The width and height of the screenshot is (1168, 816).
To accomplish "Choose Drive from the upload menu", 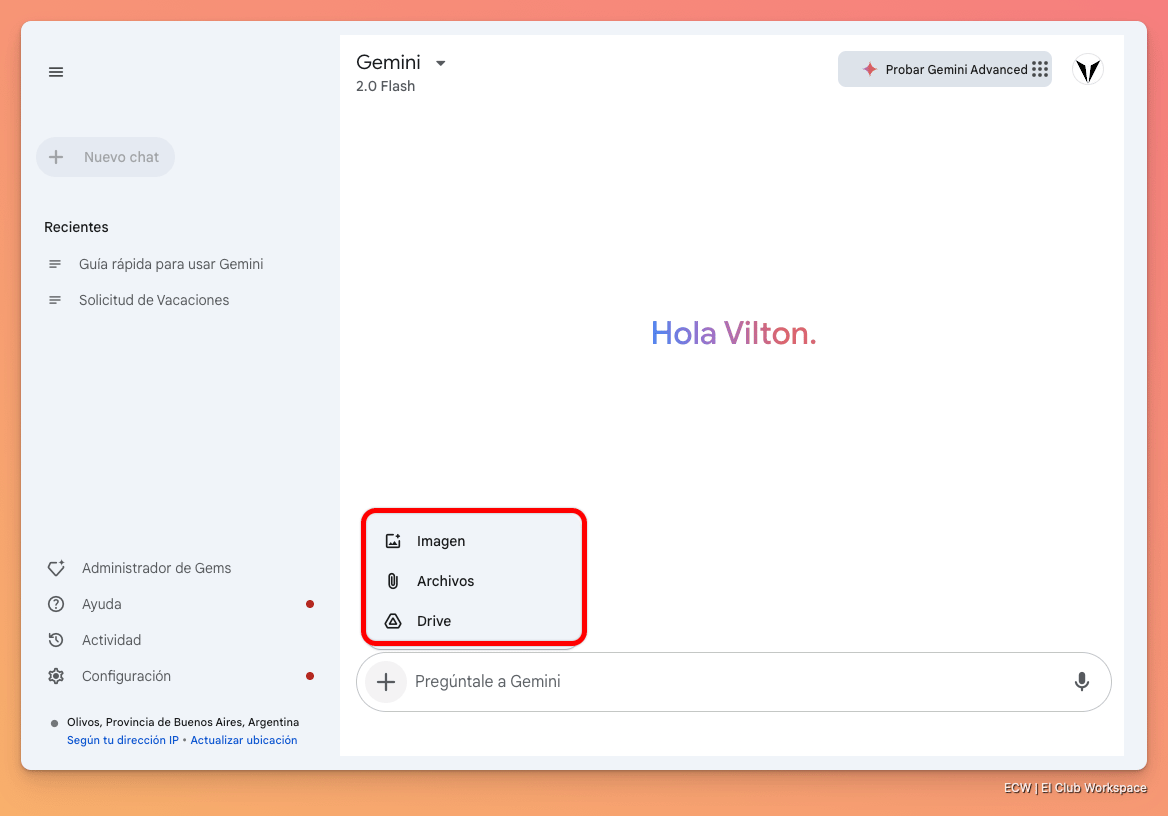I will coord(474,621).
